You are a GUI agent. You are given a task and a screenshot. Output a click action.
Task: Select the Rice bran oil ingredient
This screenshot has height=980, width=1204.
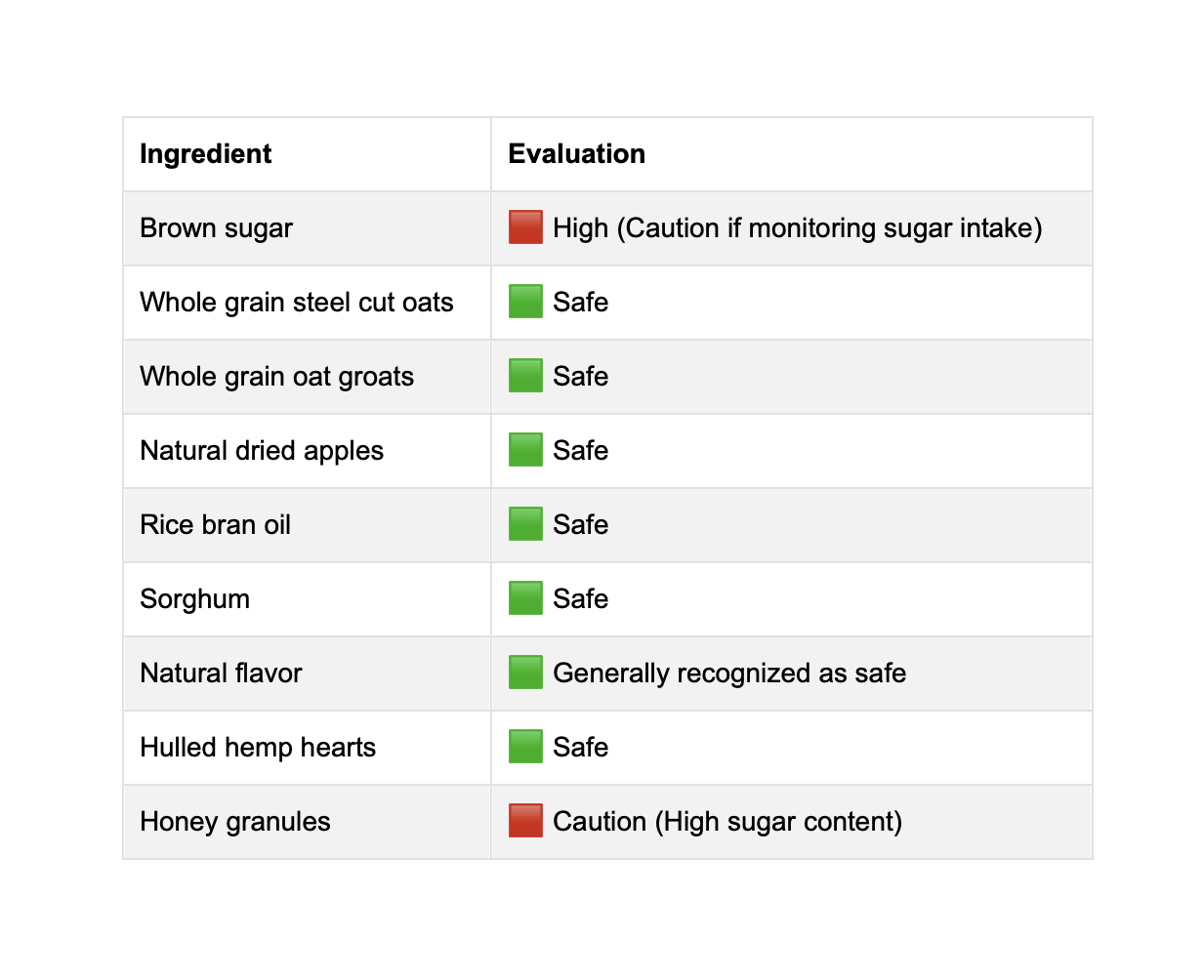(x=216, y=524)
